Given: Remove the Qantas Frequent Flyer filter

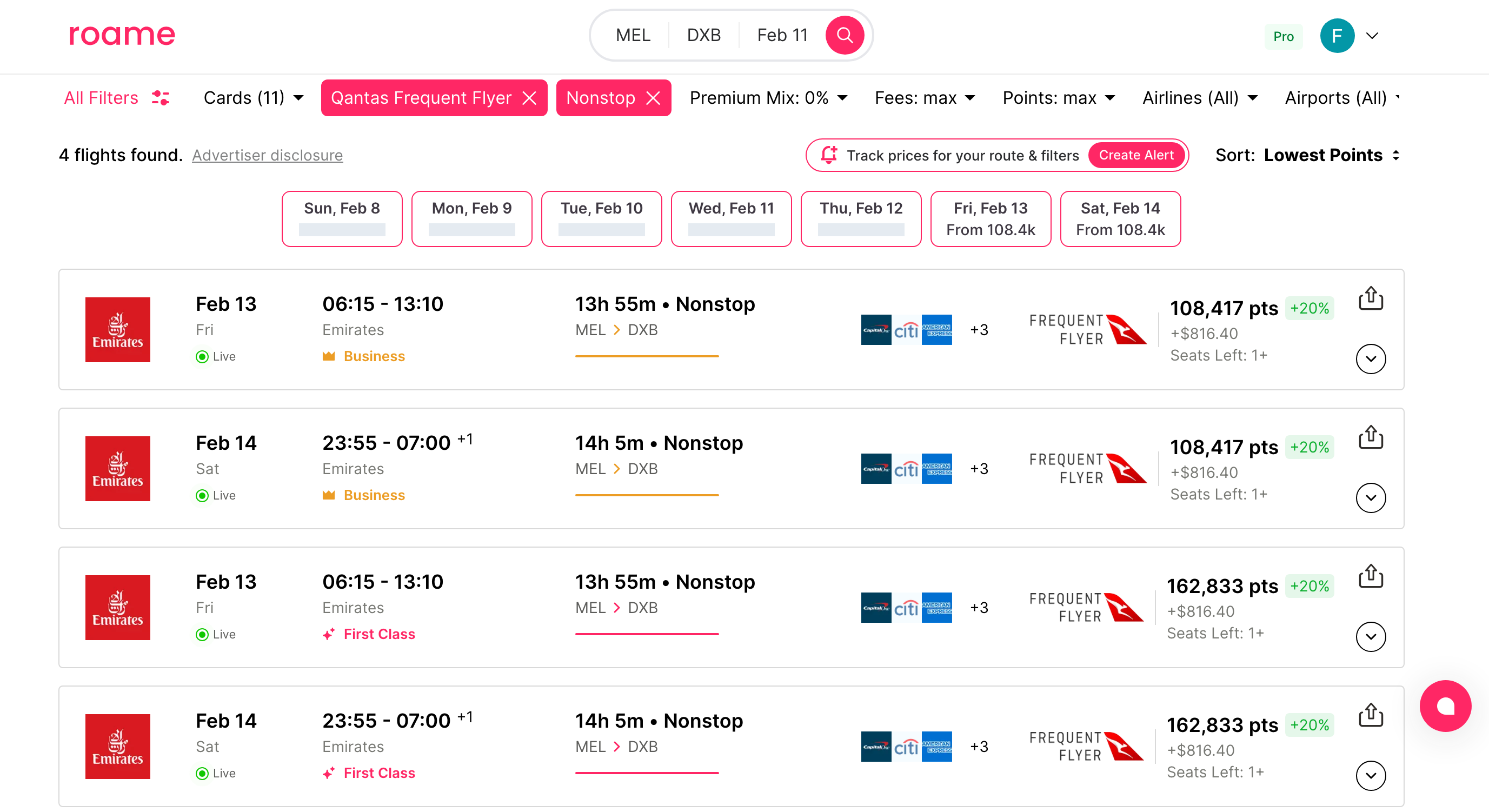Looking at the screenshot, I should [x=529, y=98].
